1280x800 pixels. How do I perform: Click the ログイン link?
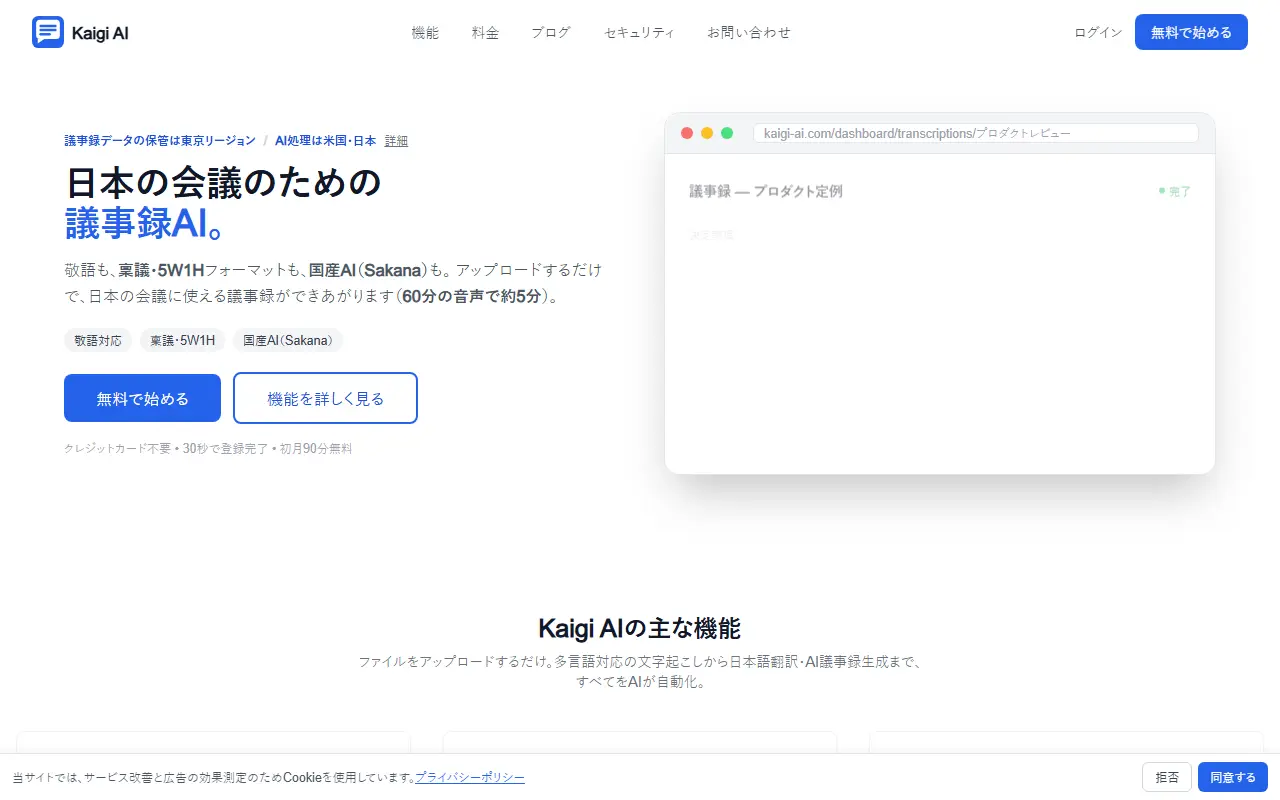coord(1098,32)
